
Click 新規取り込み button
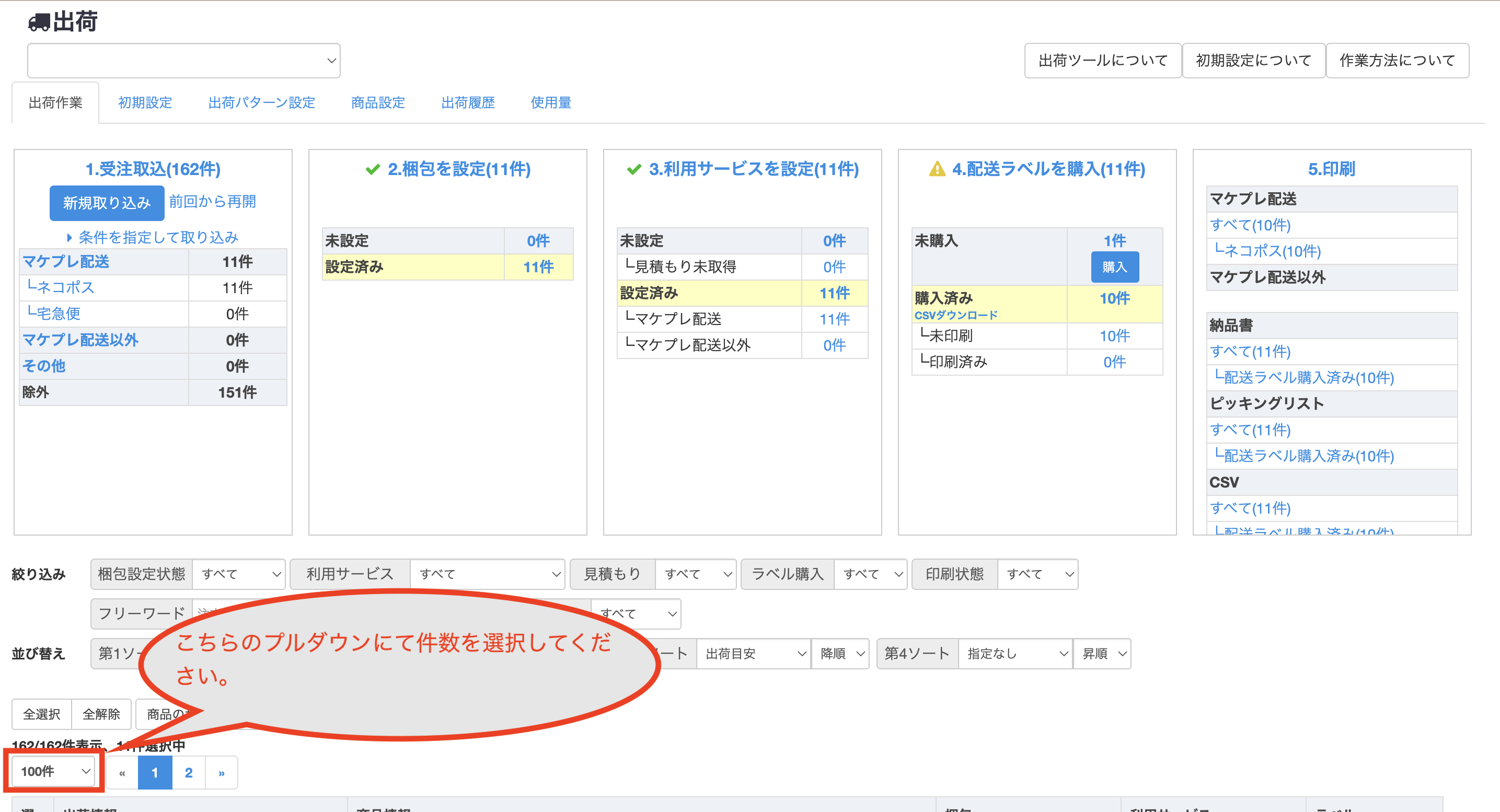[x=107, y=203]
